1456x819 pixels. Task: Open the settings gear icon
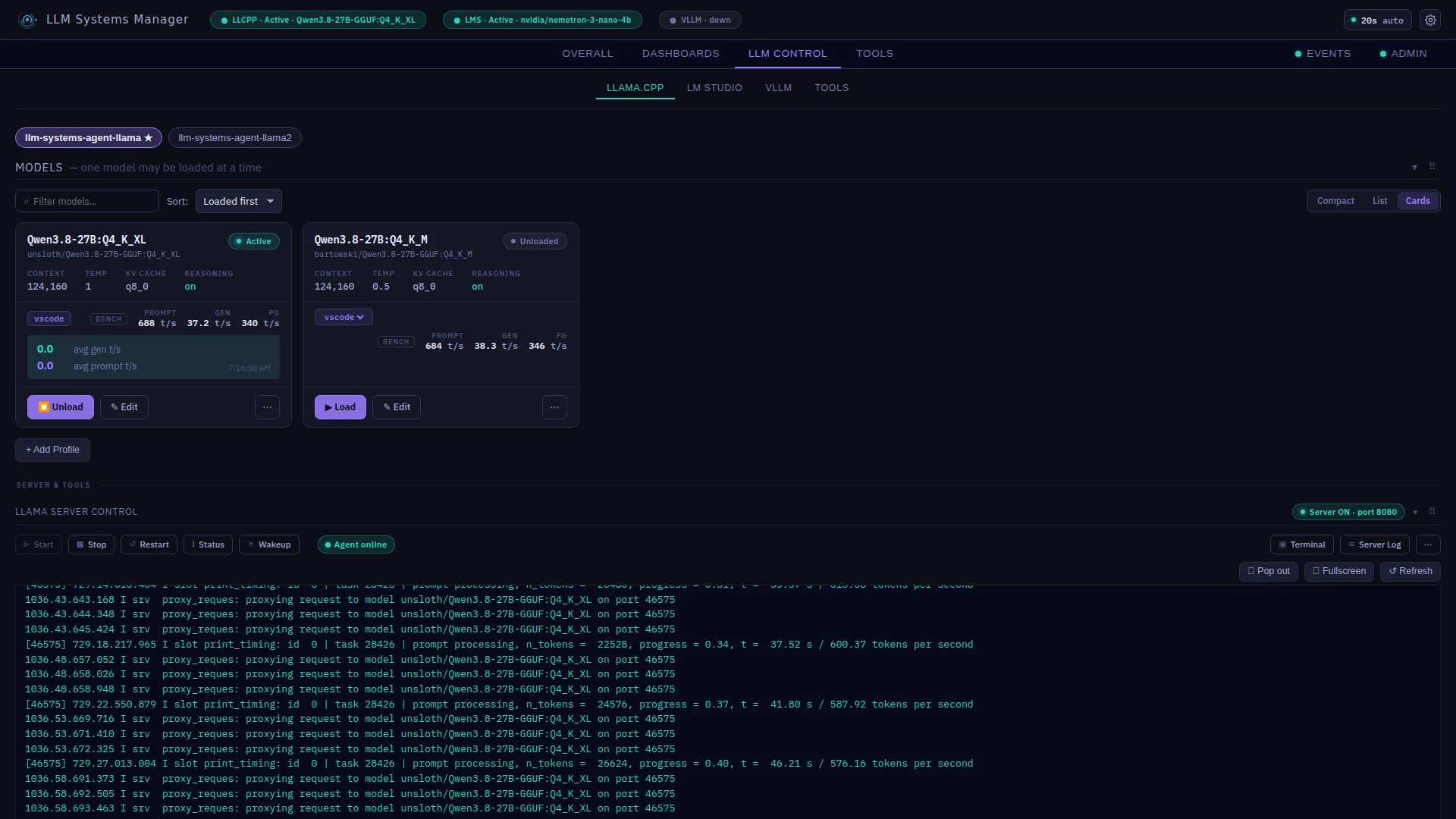(1430, 20)
